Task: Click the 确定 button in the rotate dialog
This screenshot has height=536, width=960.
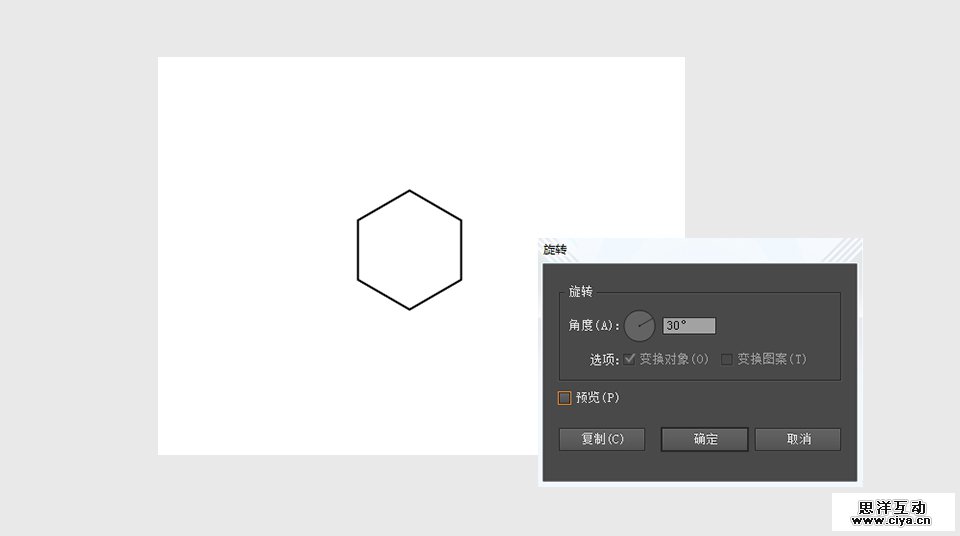Action: [x=704, y=439]
